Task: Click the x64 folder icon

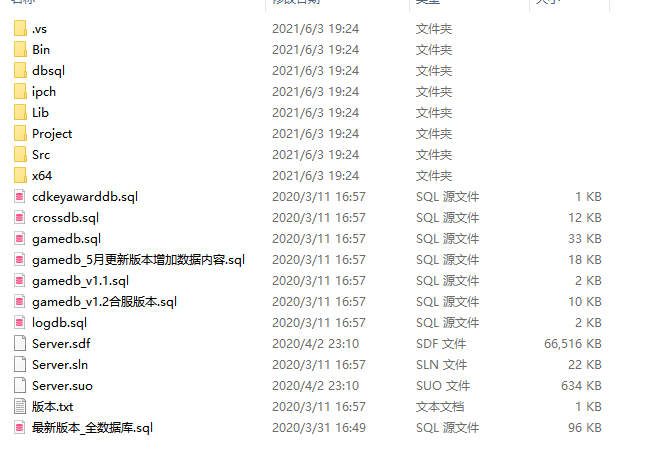Action: pyautogui.click(x=20, y=175)
